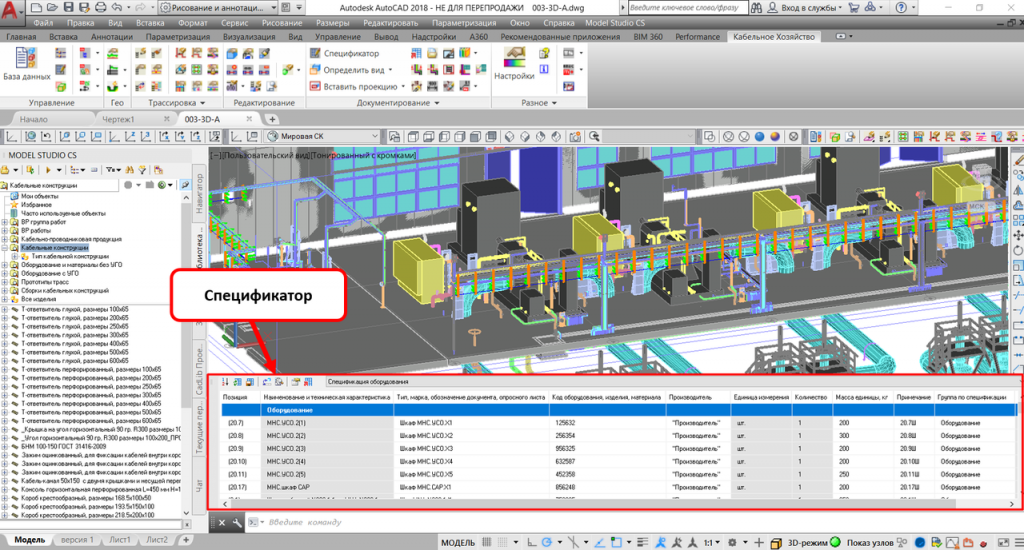Open the Help question mark icon
This screenshot has height=550, width=1024.
pos(901,8)
